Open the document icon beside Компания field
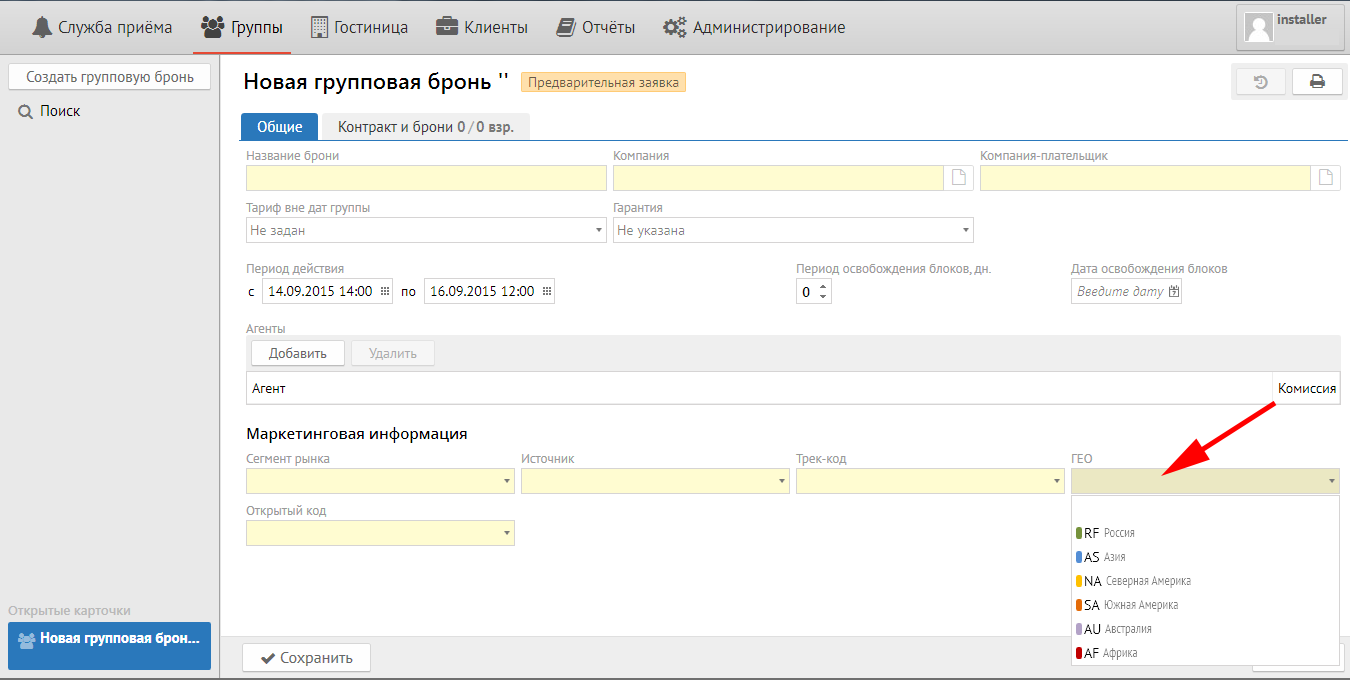 (x=958, y=178)
